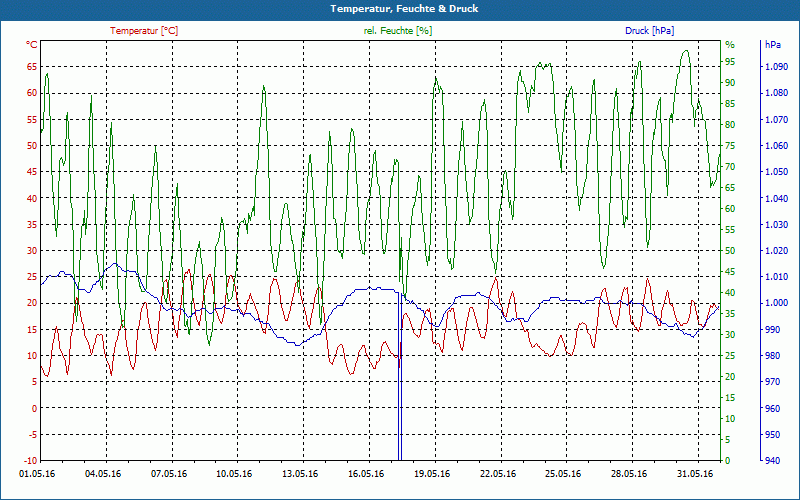Click green humidity axis value "75"
The height and width of the screenshot is (500, 800).
click(x=730, y=146)
